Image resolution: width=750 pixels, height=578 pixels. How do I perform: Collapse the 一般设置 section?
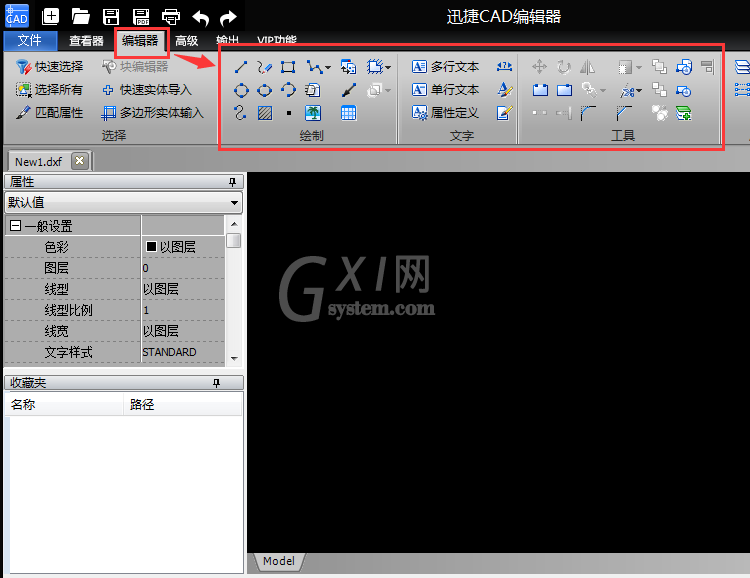click(x=15, y=225)
